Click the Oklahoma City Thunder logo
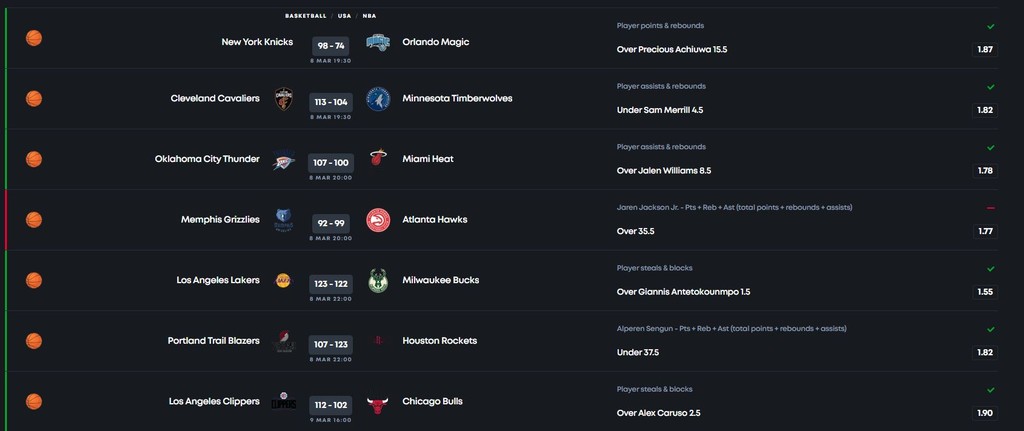 pos(283,160)
